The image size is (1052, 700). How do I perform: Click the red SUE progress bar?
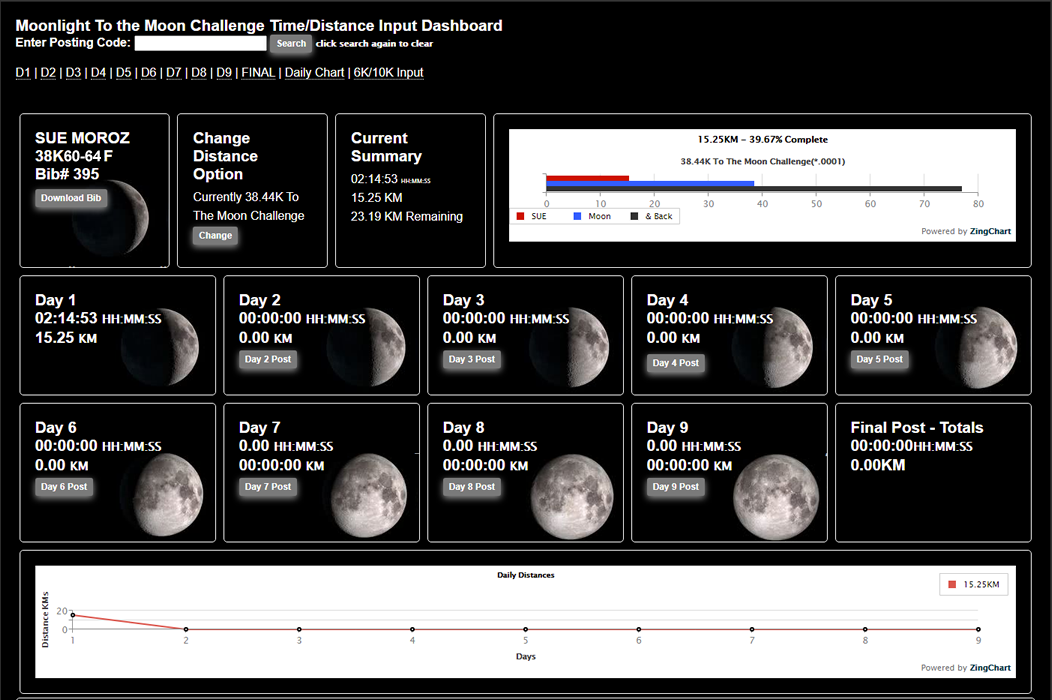[x=588, y=179]
